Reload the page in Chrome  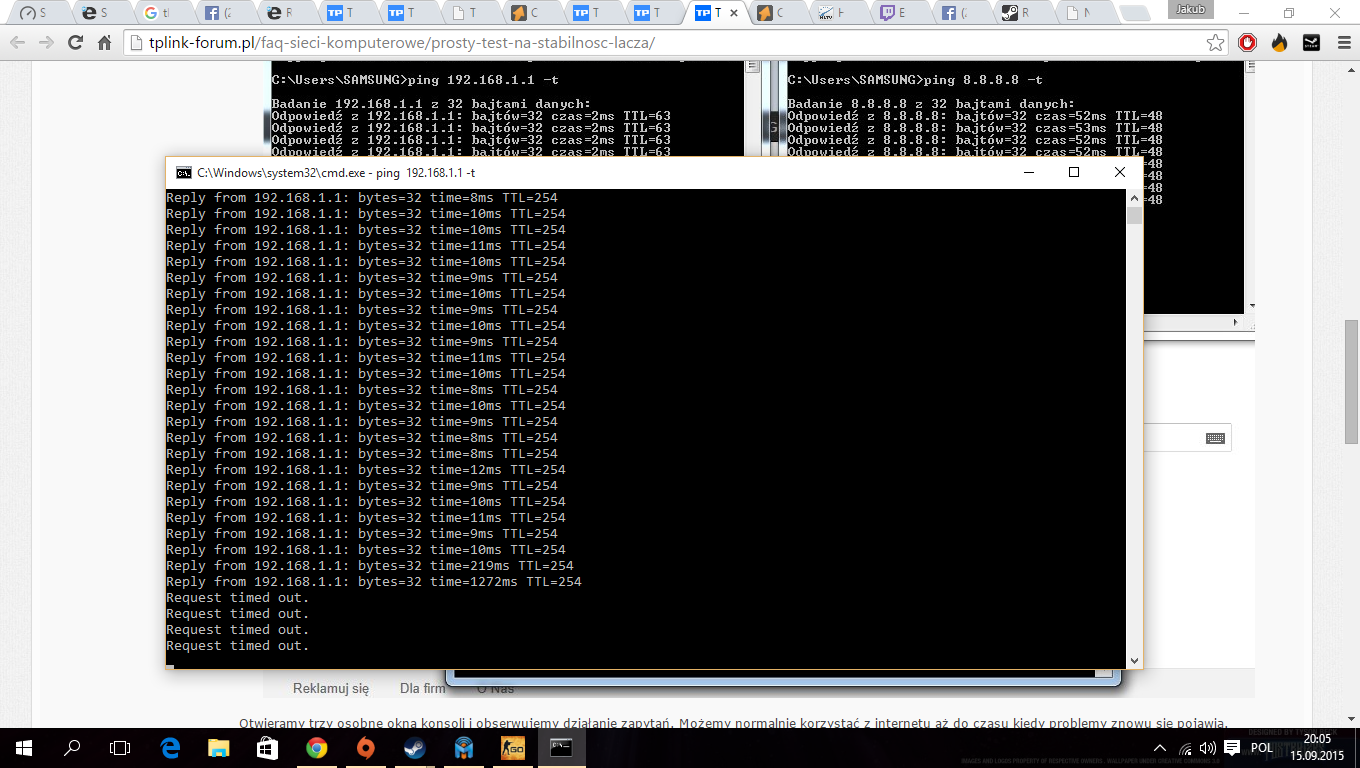click(75, 43)
